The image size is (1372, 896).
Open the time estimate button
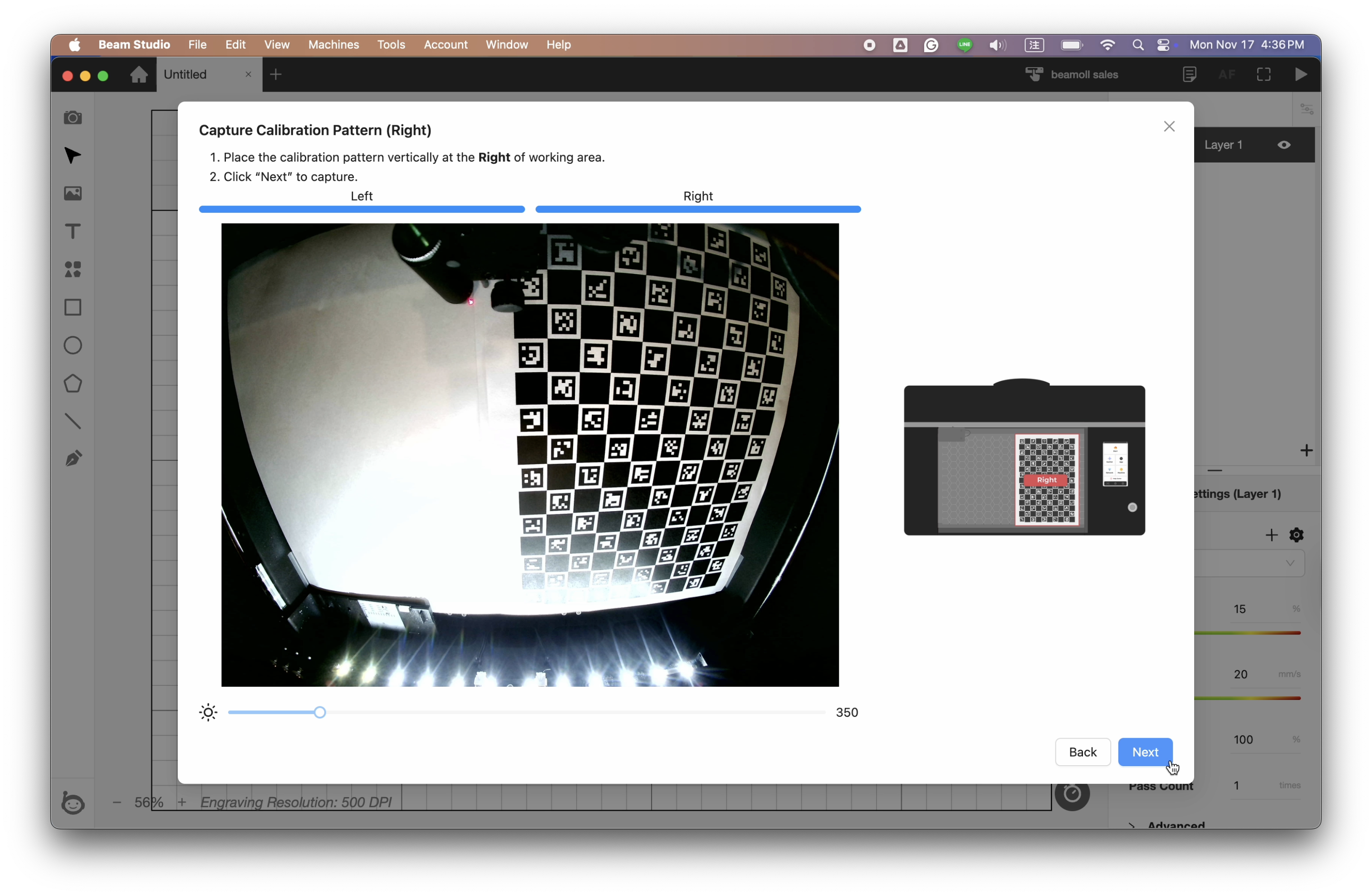tap(1072, 794)
